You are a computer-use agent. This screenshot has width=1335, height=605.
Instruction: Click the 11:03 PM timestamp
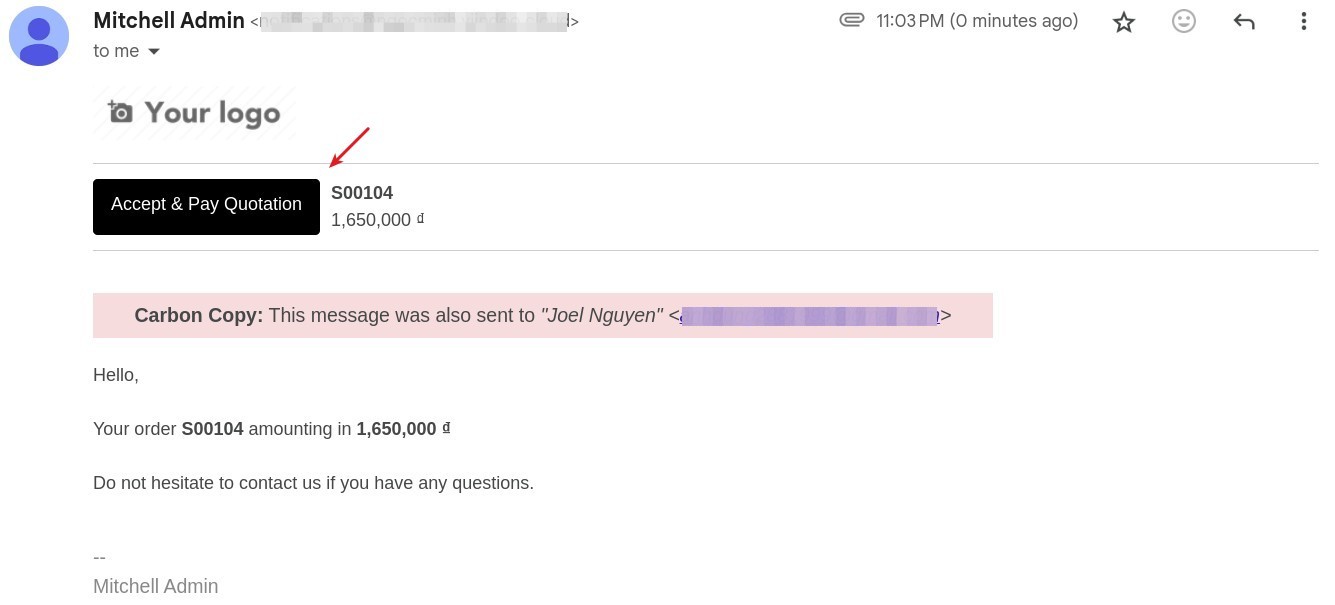coord(977,20)
